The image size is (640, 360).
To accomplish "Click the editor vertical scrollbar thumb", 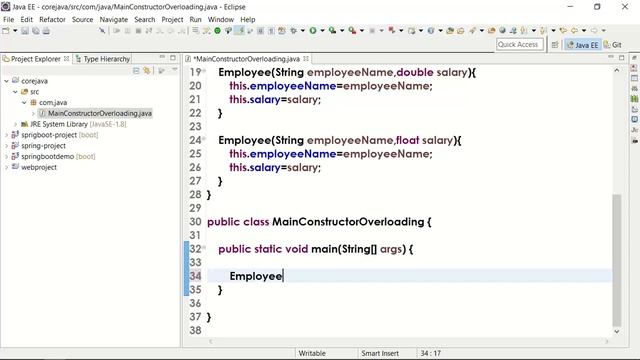I will [616, 260].
